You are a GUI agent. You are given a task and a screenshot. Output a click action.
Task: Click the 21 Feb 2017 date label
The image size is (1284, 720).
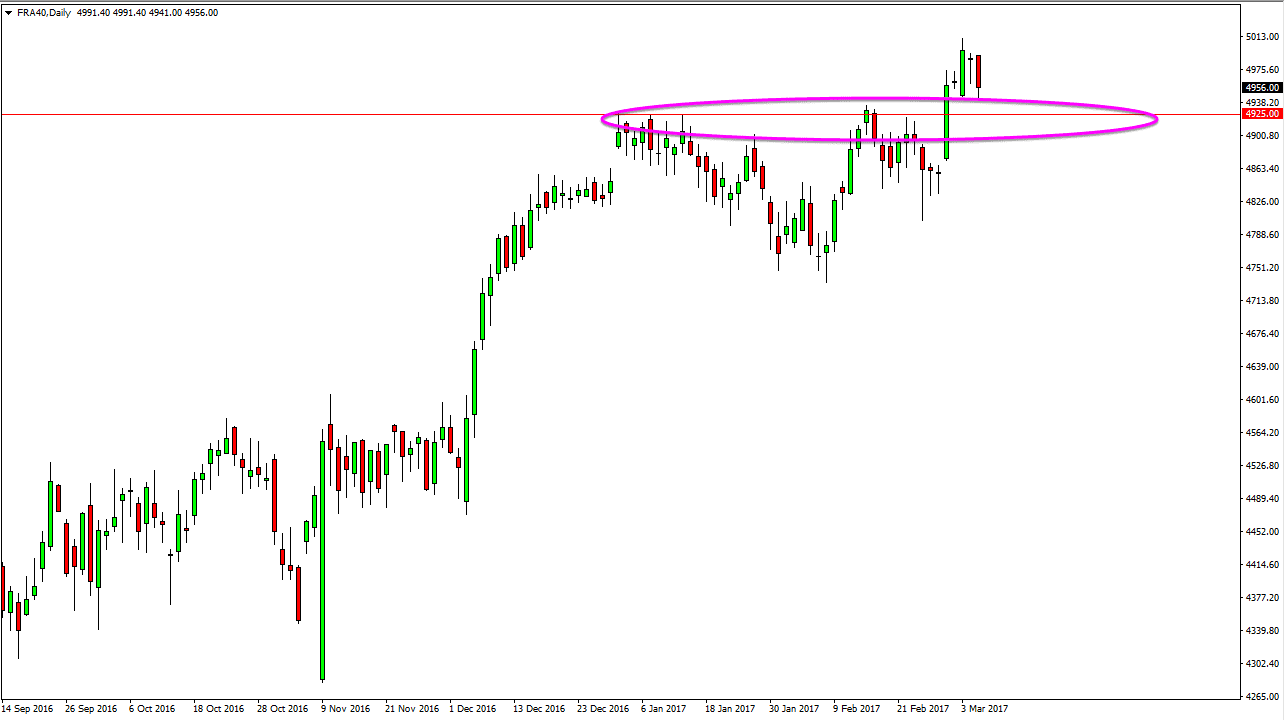click(923, 709)
